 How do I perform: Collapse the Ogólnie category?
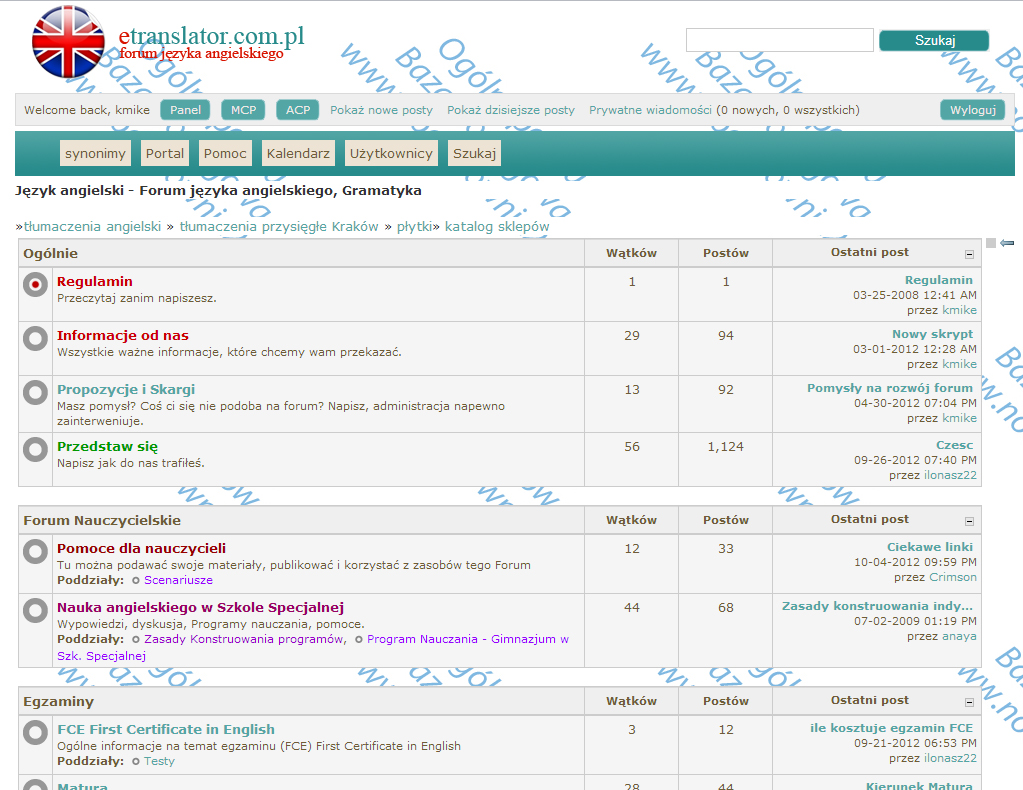click(970, 254)
